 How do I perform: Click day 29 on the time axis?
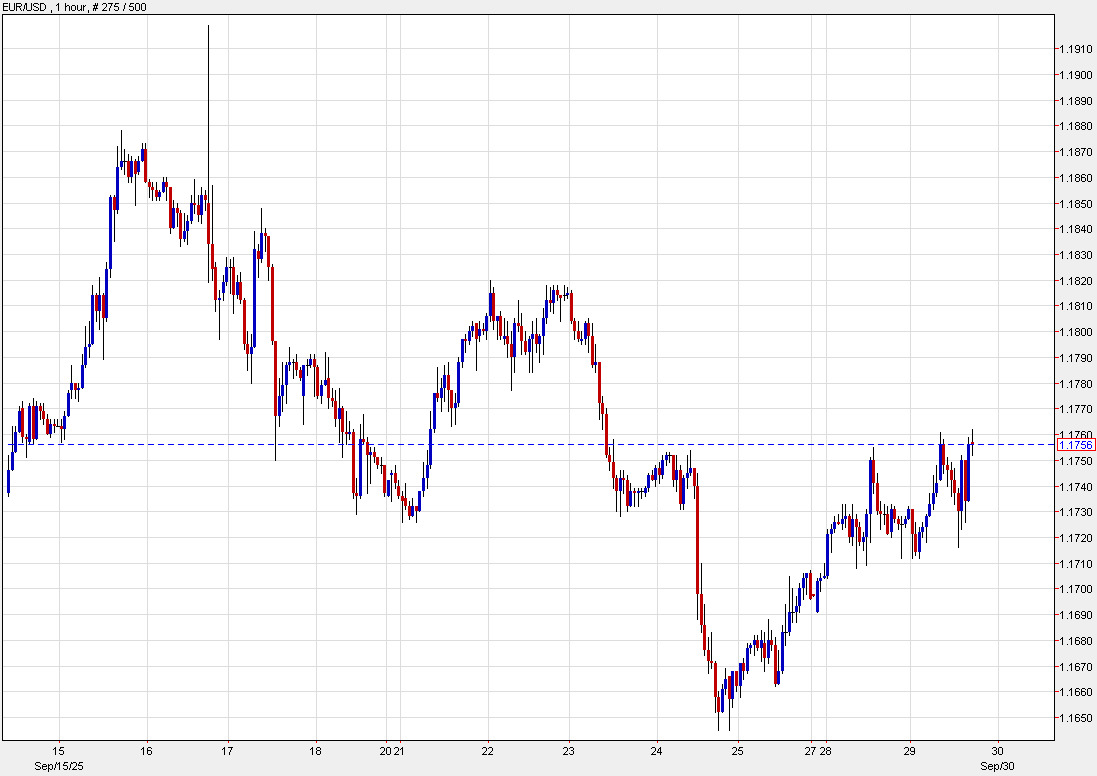[910, 750]
